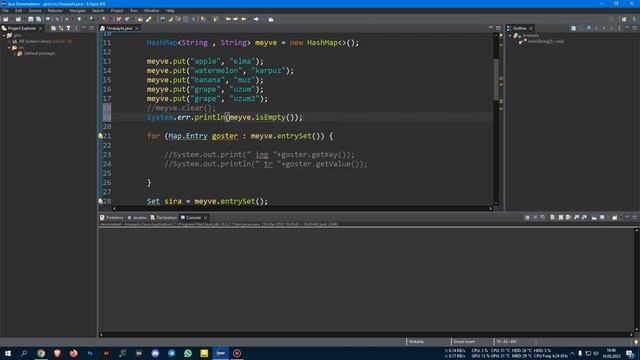
Task: Click the word meyve on line 11
Action: click(266, 42)
